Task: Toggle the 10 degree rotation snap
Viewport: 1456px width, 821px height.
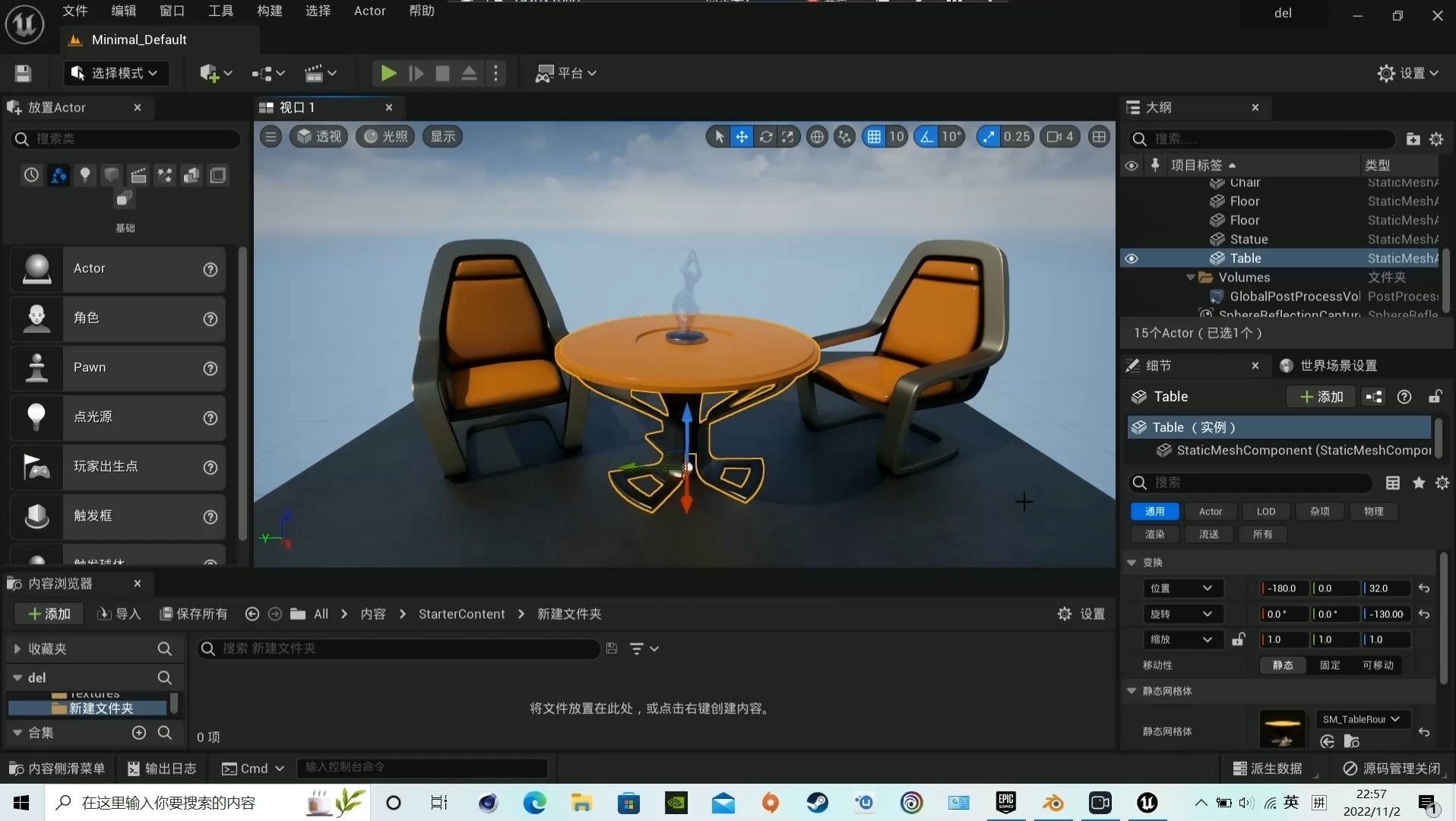Action: pyautogui.click(x=926, y=137)
